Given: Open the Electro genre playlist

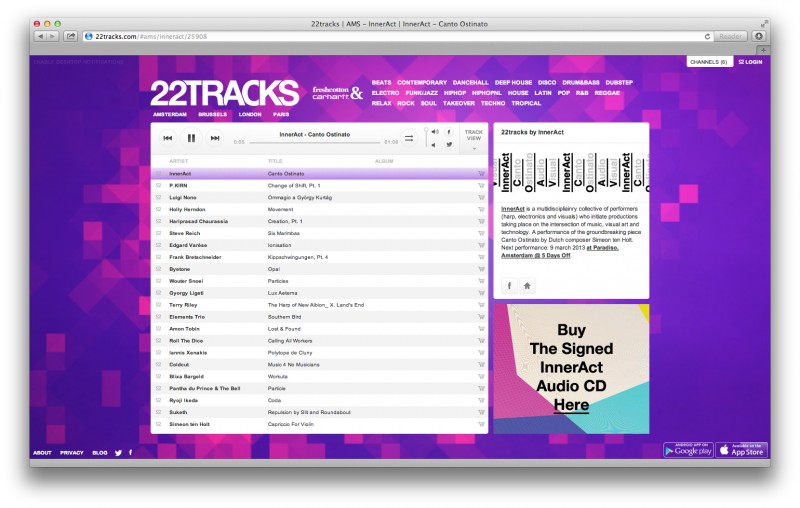Looking at the screenshot, I should coord(385,93).
